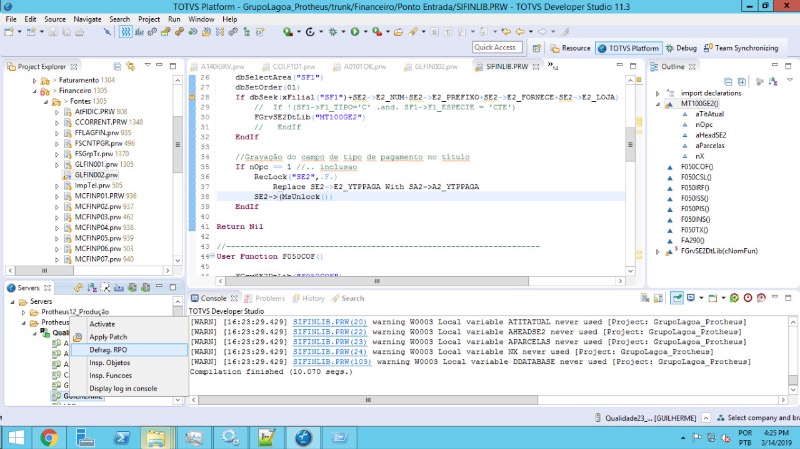Screen dimensions: 800x449
Task: Open the Run button dropdown arrow
Action: coord(365,32)
